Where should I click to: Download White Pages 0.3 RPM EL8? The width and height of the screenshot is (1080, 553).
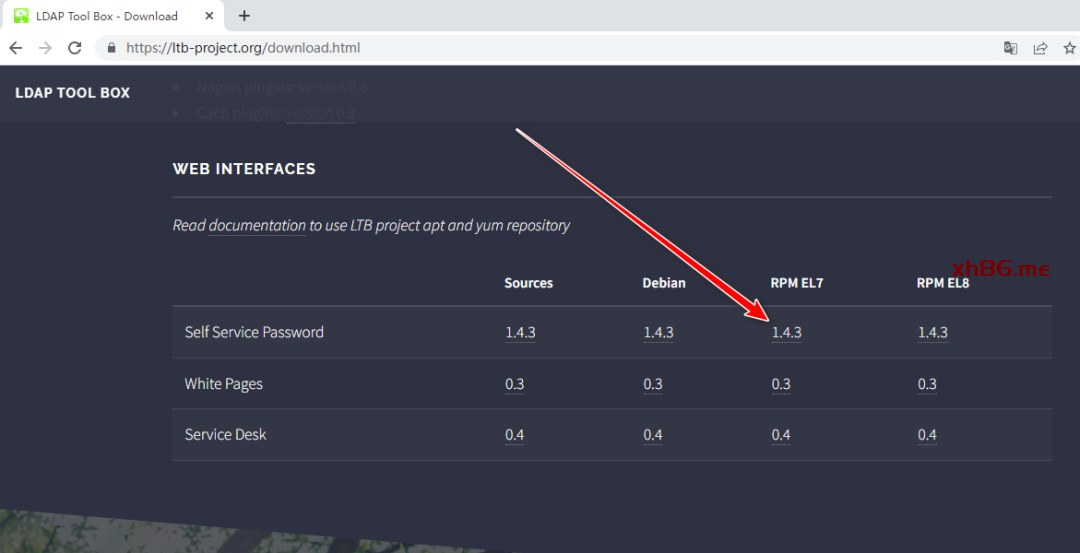click(927, 384)
